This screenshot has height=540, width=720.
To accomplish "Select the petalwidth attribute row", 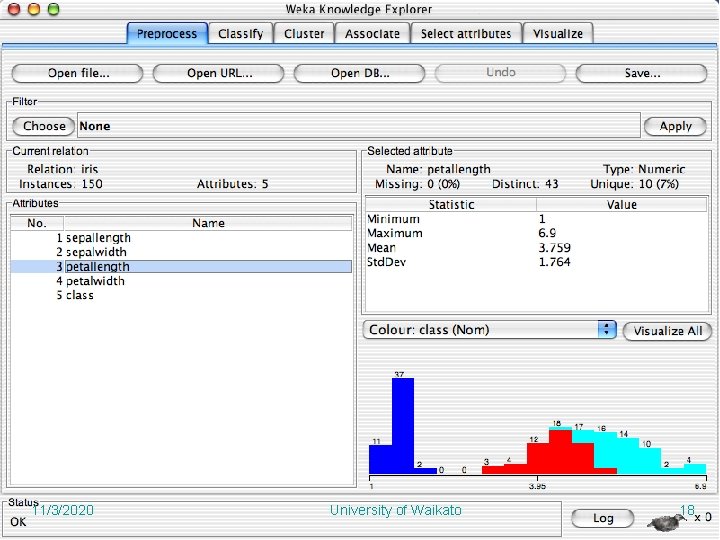I will tap(181, 281).
